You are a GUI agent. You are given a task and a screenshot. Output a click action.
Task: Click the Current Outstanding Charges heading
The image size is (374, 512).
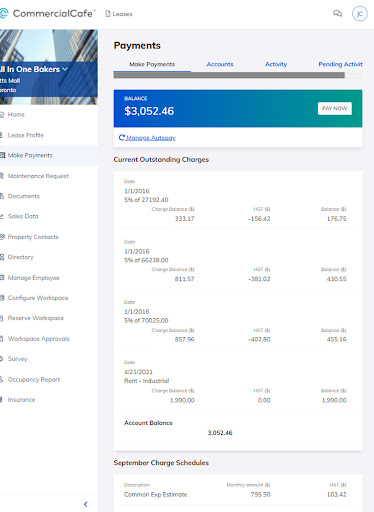pos(161,159)
